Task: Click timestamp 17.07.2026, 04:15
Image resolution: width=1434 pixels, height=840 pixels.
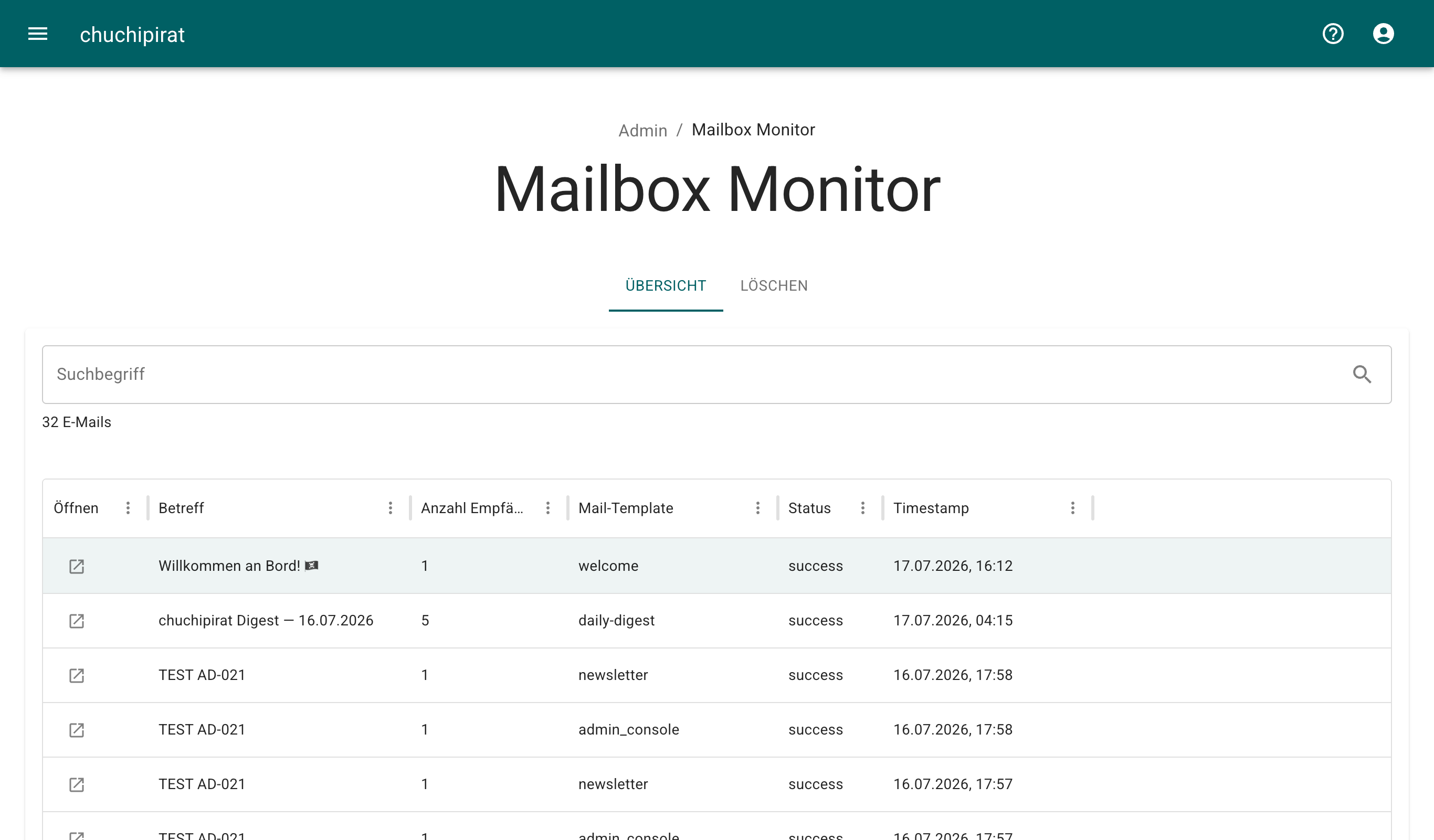Action: click(953, 621)
